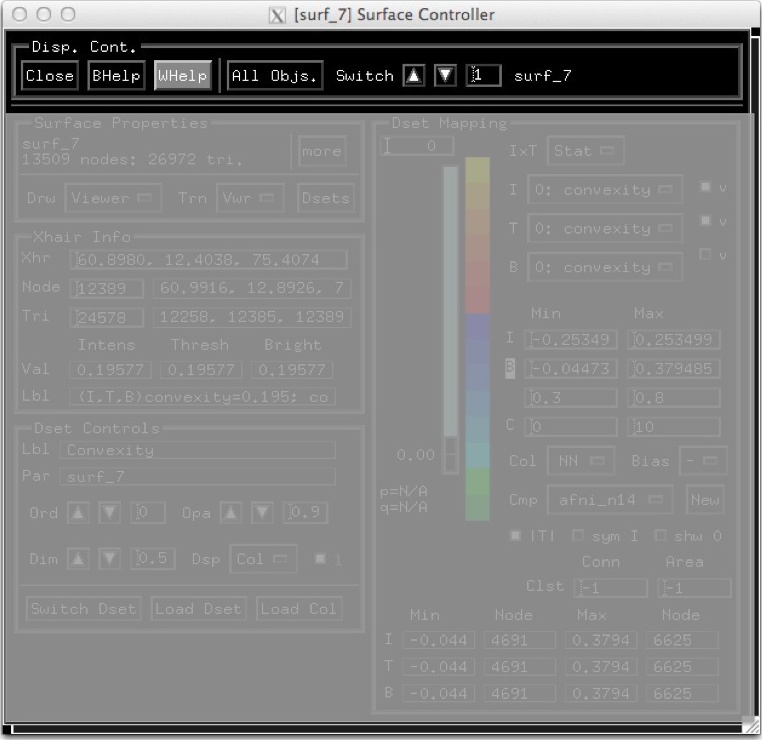
Task: Toggle the v checkbox beside I convexity
Action: (x=706, y=187)
